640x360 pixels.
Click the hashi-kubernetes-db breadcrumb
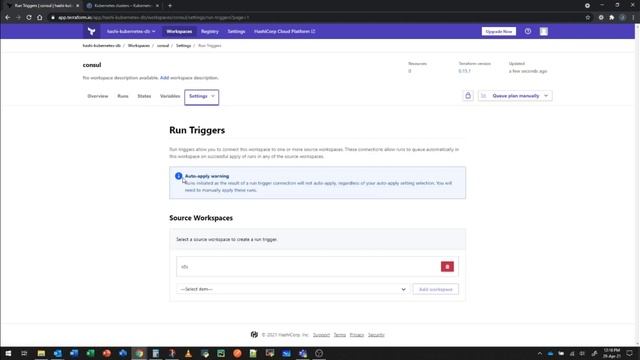[x=102, y=46]
